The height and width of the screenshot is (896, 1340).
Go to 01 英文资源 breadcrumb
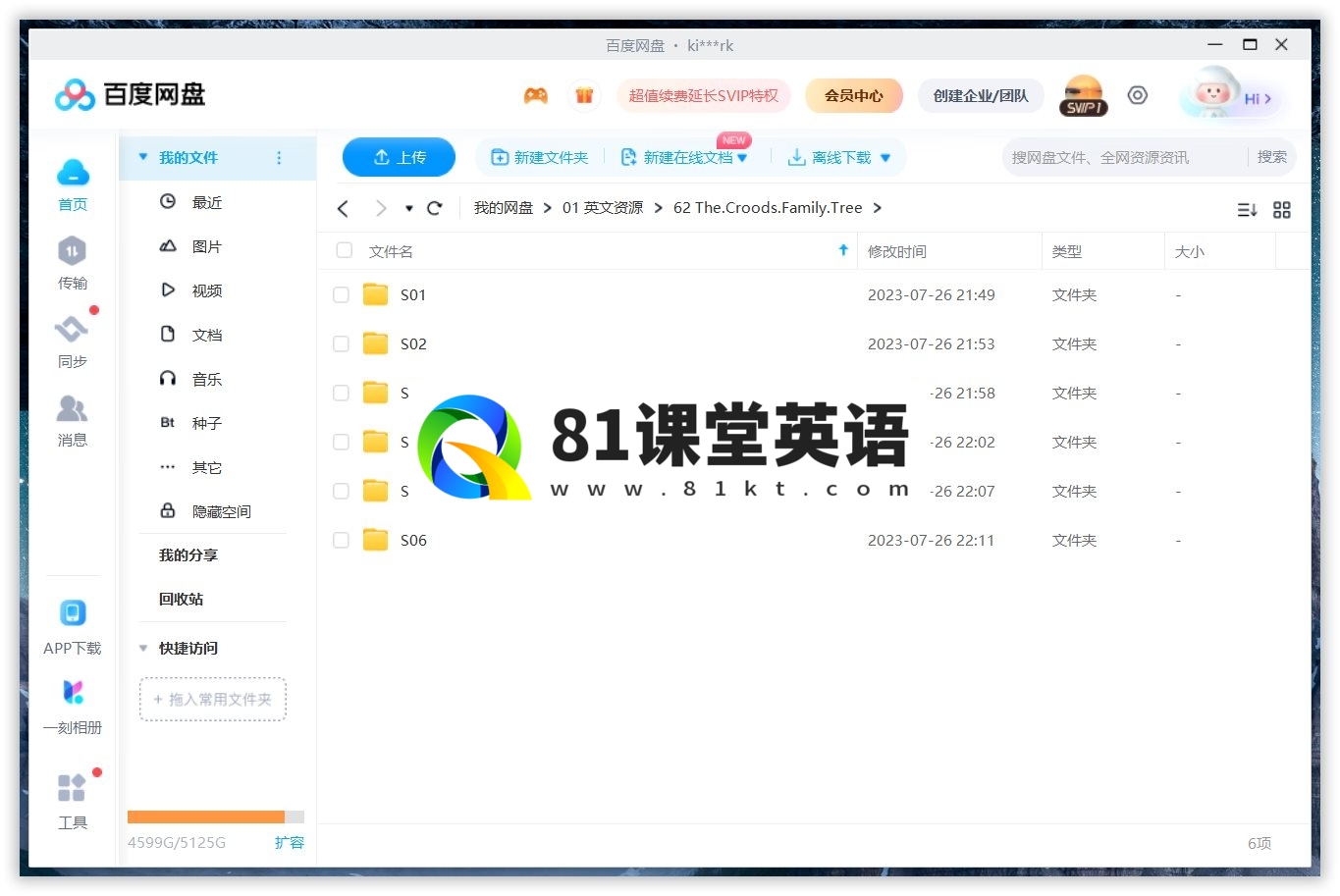(x=603, y=208)
